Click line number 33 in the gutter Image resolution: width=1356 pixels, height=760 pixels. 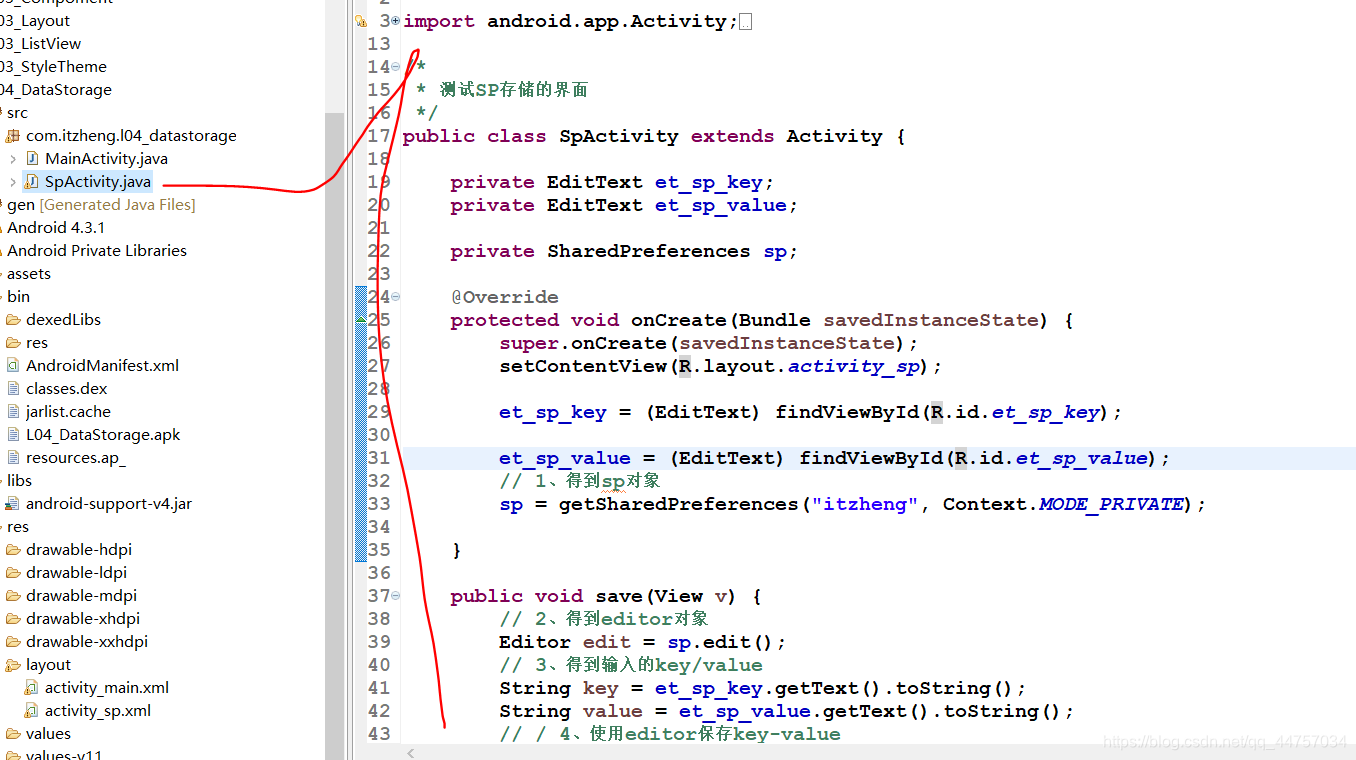click(x=379, y=504)
